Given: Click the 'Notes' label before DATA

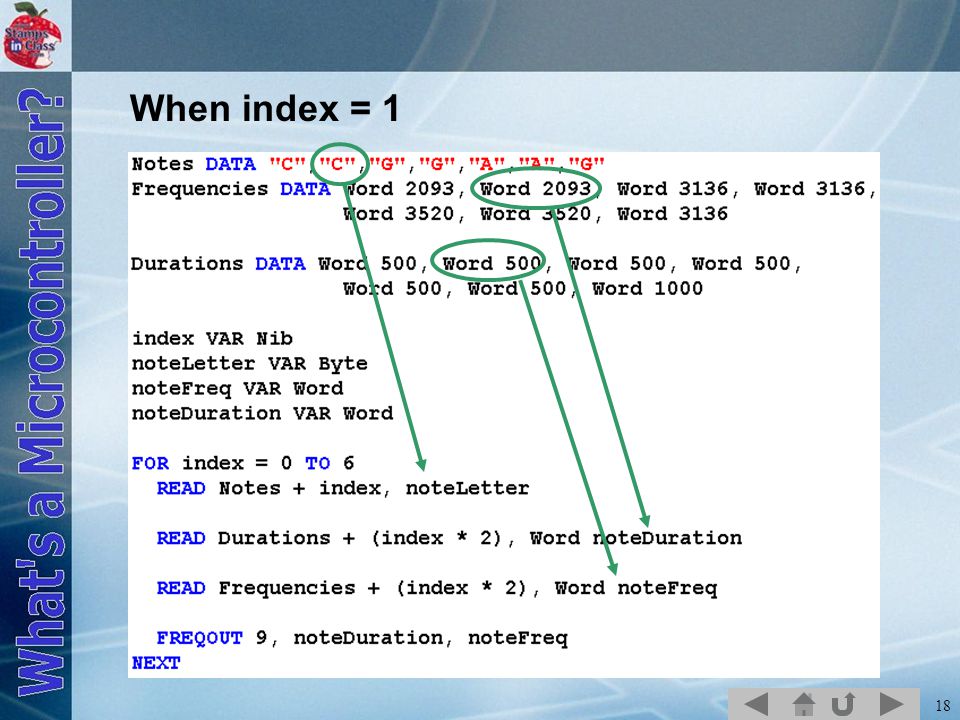Looking at the screenshot, I should click(162, 163).
